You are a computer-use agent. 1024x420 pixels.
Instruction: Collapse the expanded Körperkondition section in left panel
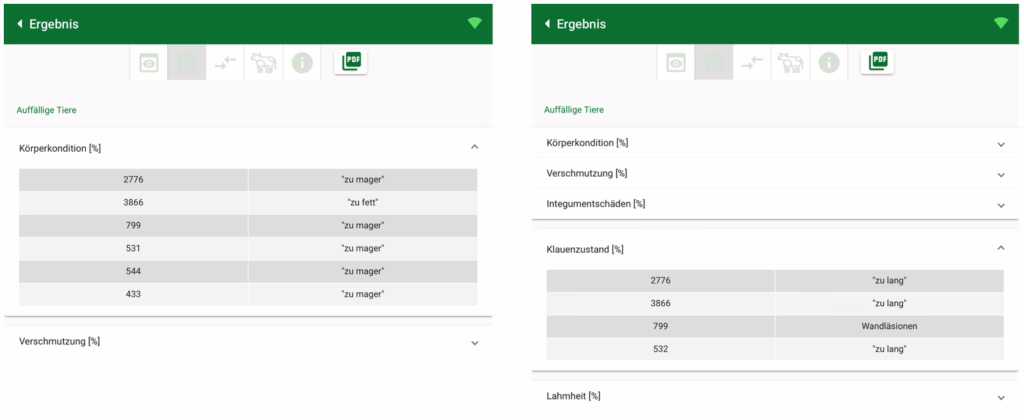tap(474, 147)
